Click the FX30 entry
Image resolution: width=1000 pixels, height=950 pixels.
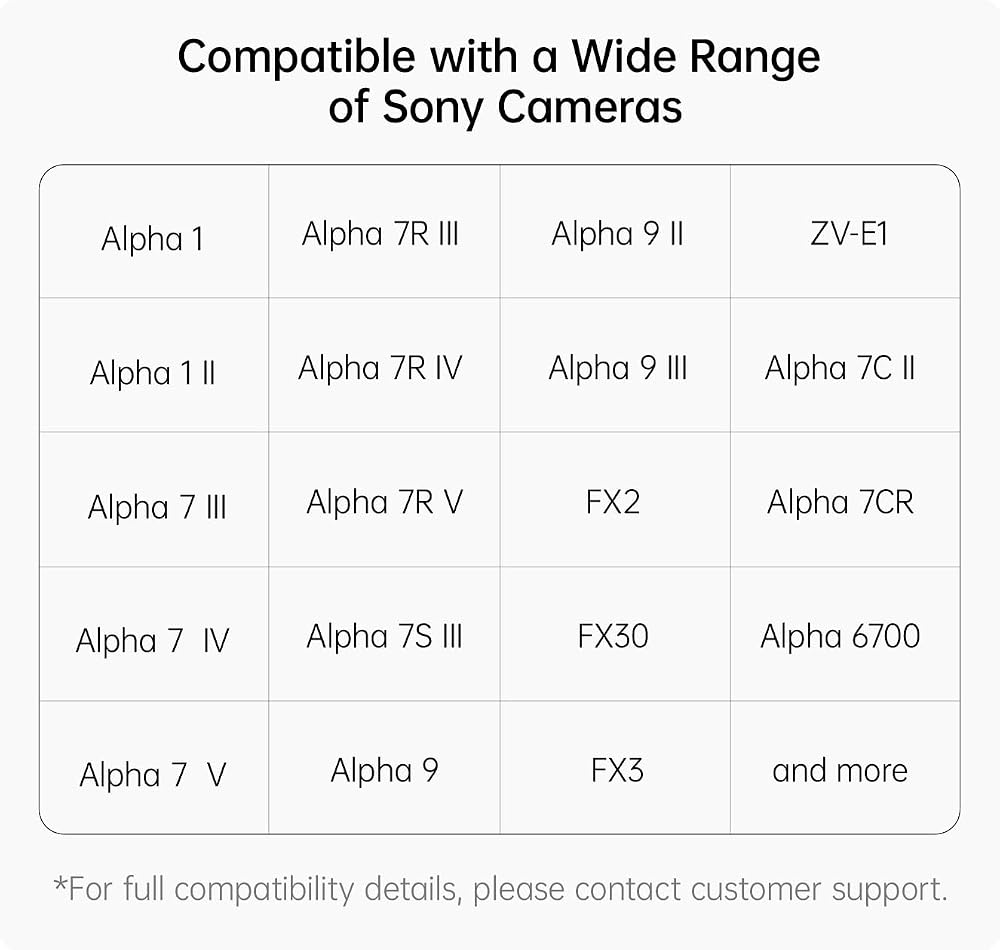(615, 634)
